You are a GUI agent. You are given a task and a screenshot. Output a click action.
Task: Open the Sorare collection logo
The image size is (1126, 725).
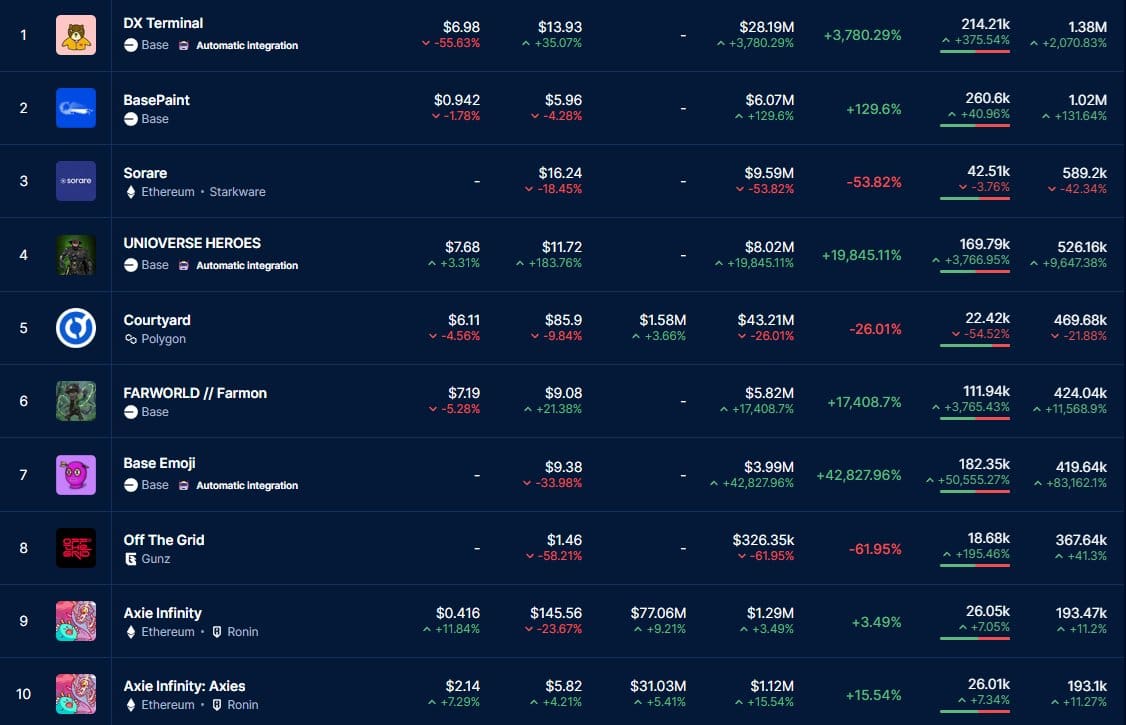[x=76, y=181]
